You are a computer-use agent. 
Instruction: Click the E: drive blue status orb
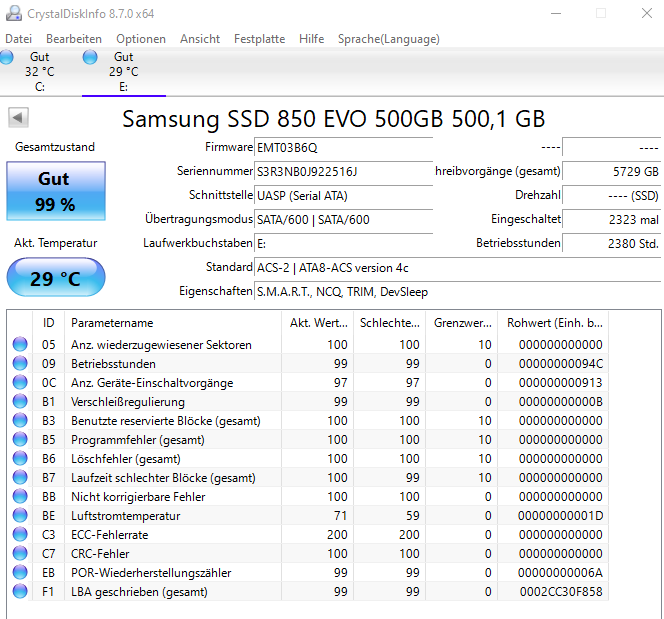[x=90, y=57]
